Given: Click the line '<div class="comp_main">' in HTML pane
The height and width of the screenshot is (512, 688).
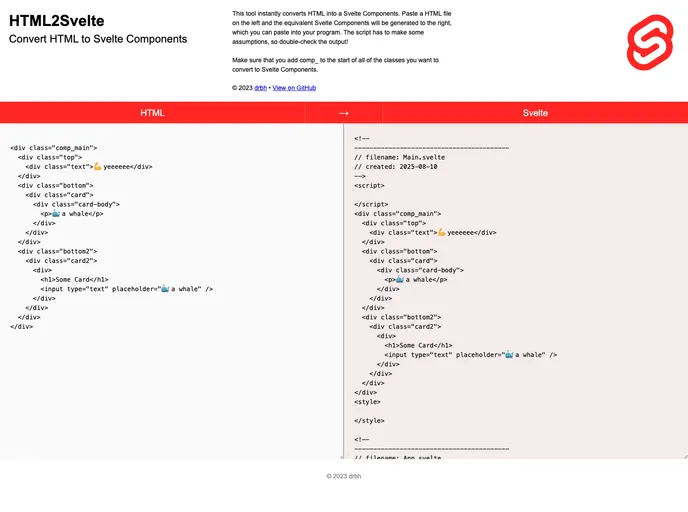Looking at the screenshot, I should click(54, 148).
